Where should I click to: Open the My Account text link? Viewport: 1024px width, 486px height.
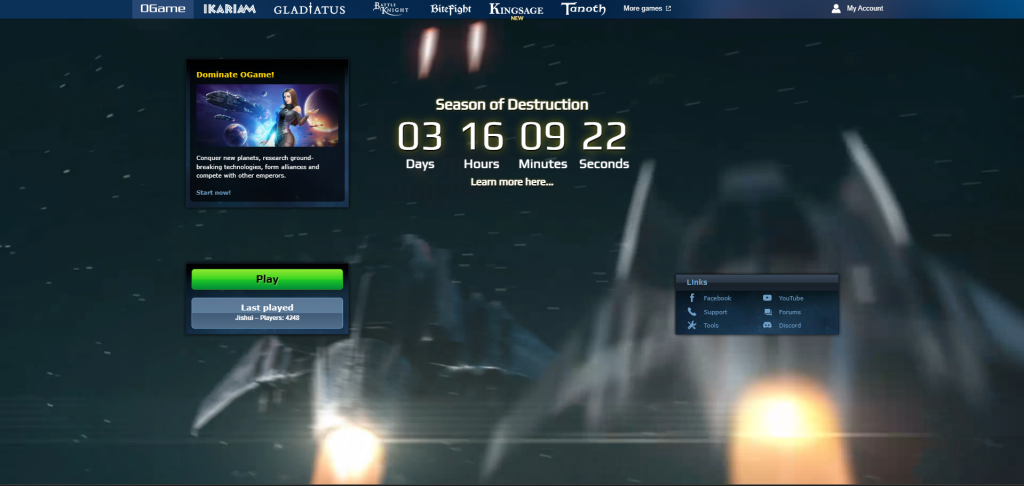pyautogui.click(x=865, y=8)
